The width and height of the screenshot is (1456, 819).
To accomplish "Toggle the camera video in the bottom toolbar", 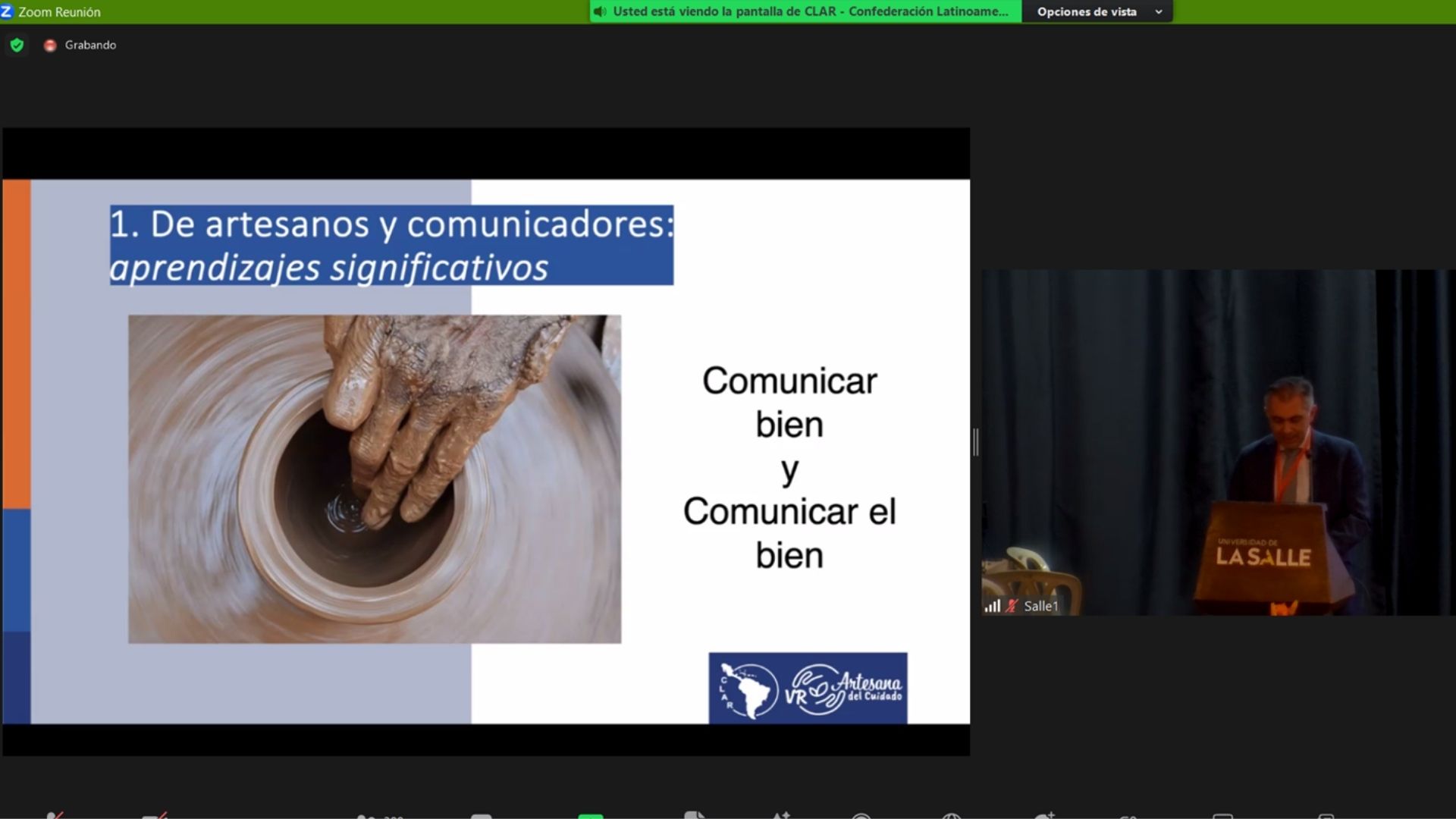I will [x=154, y=816].
